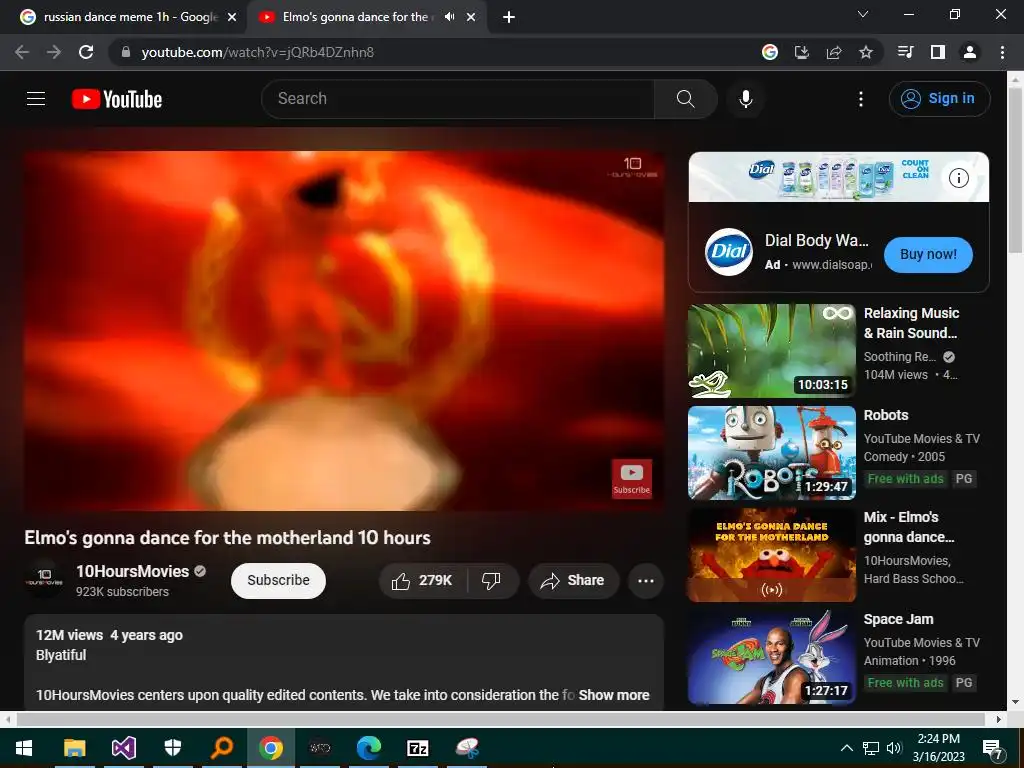Open the taskbar volume control
This screenshot has width=1024, height=768.
point(894,748)
